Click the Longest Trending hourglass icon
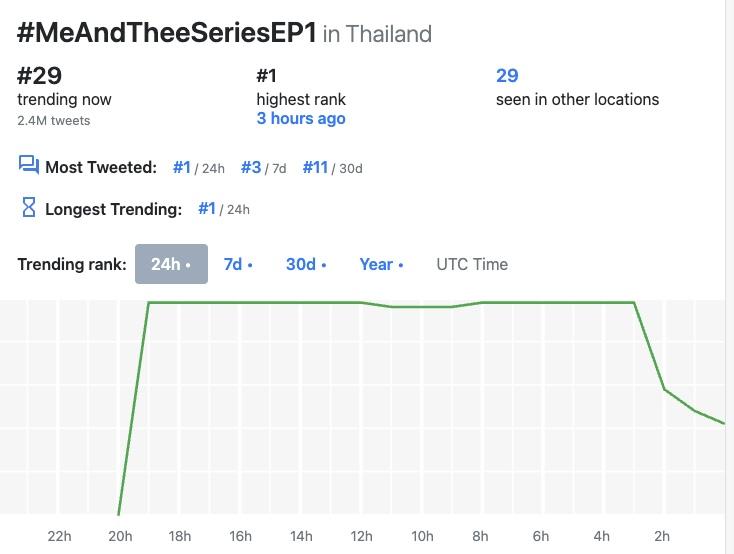The image size is (734, 554). click(x=29, y=208)
